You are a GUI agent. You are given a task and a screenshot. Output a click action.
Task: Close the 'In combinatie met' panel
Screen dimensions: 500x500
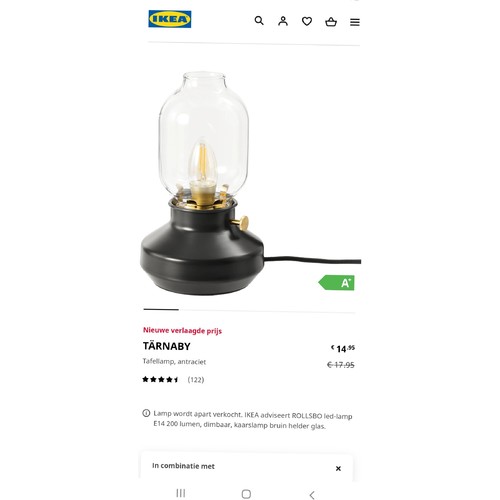(338, 468)
